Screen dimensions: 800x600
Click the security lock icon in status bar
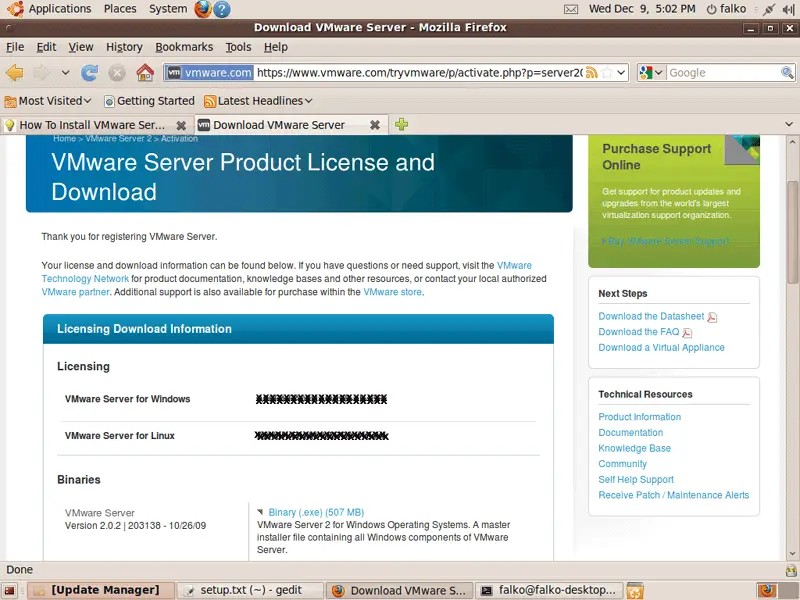(x=791, y=570)
